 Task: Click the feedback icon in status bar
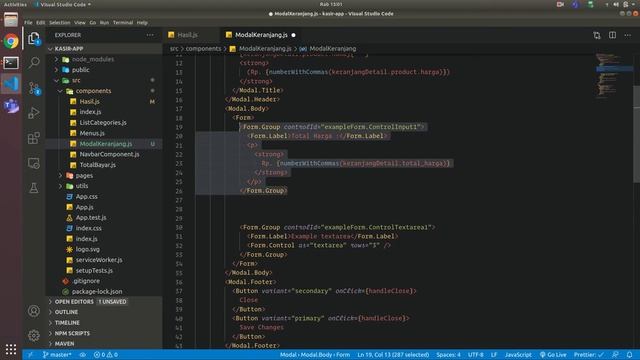[615, 355]
